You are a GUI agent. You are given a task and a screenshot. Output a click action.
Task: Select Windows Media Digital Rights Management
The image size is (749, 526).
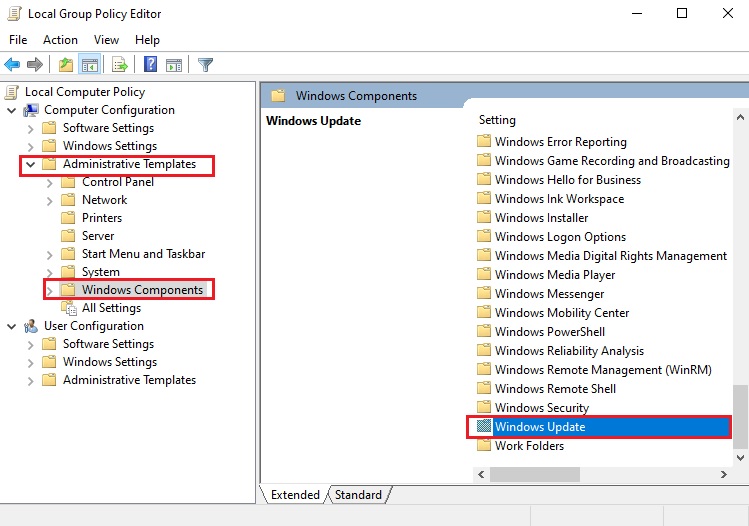click(x=611, y=256)
